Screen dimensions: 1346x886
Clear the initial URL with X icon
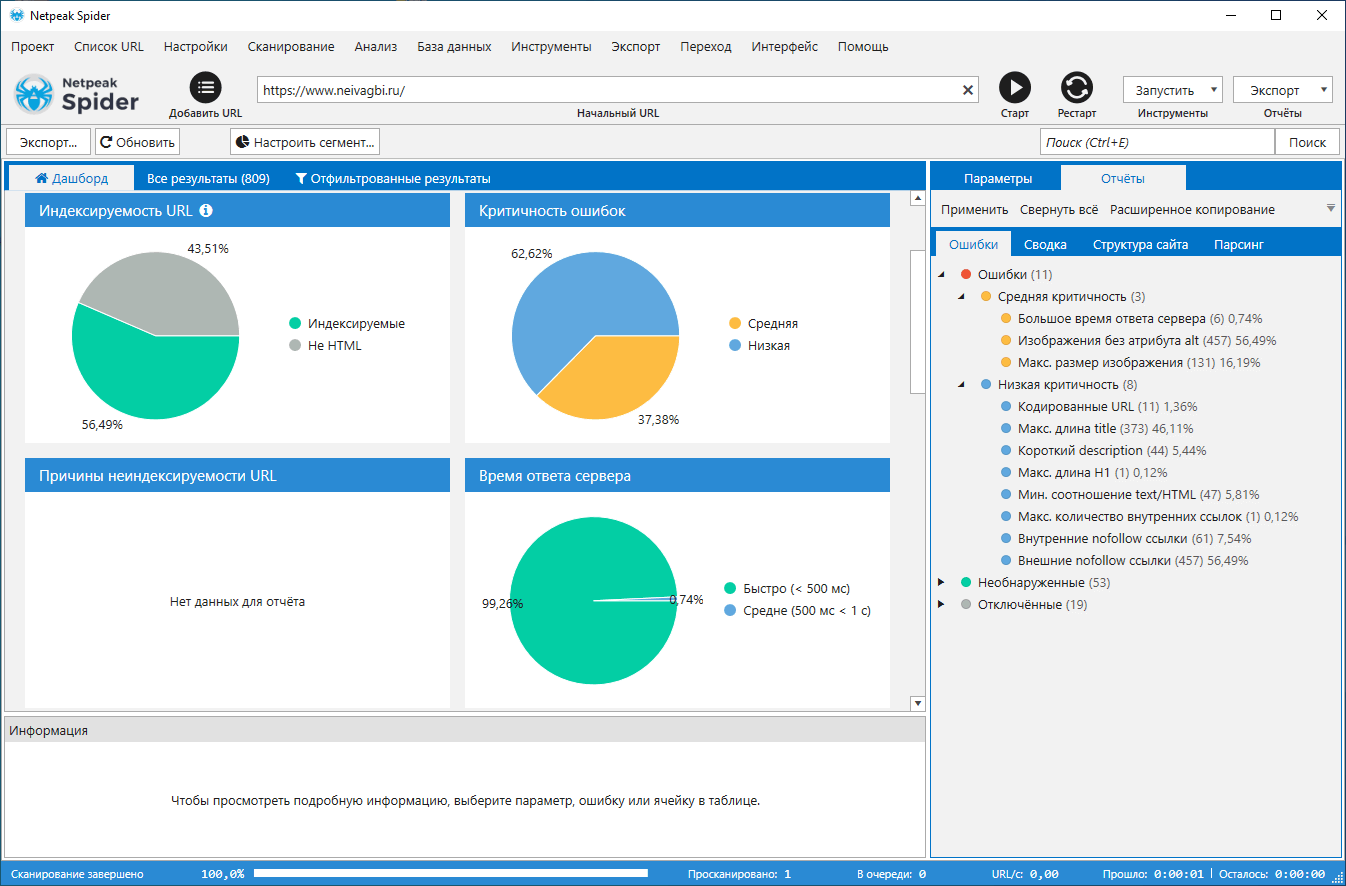[968, 90]
